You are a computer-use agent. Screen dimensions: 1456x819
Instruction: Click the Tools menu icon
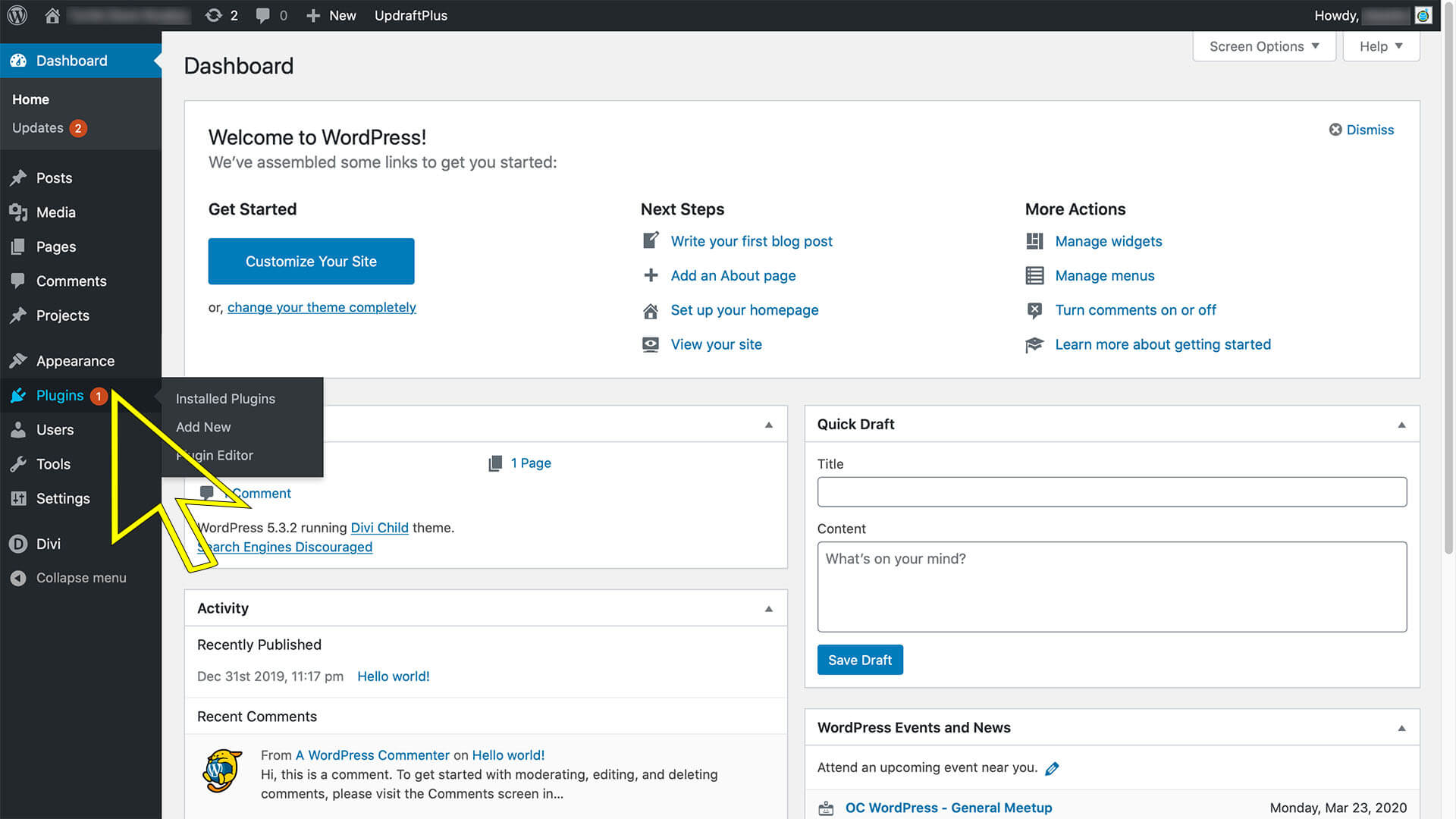click(x=19, y=463)
